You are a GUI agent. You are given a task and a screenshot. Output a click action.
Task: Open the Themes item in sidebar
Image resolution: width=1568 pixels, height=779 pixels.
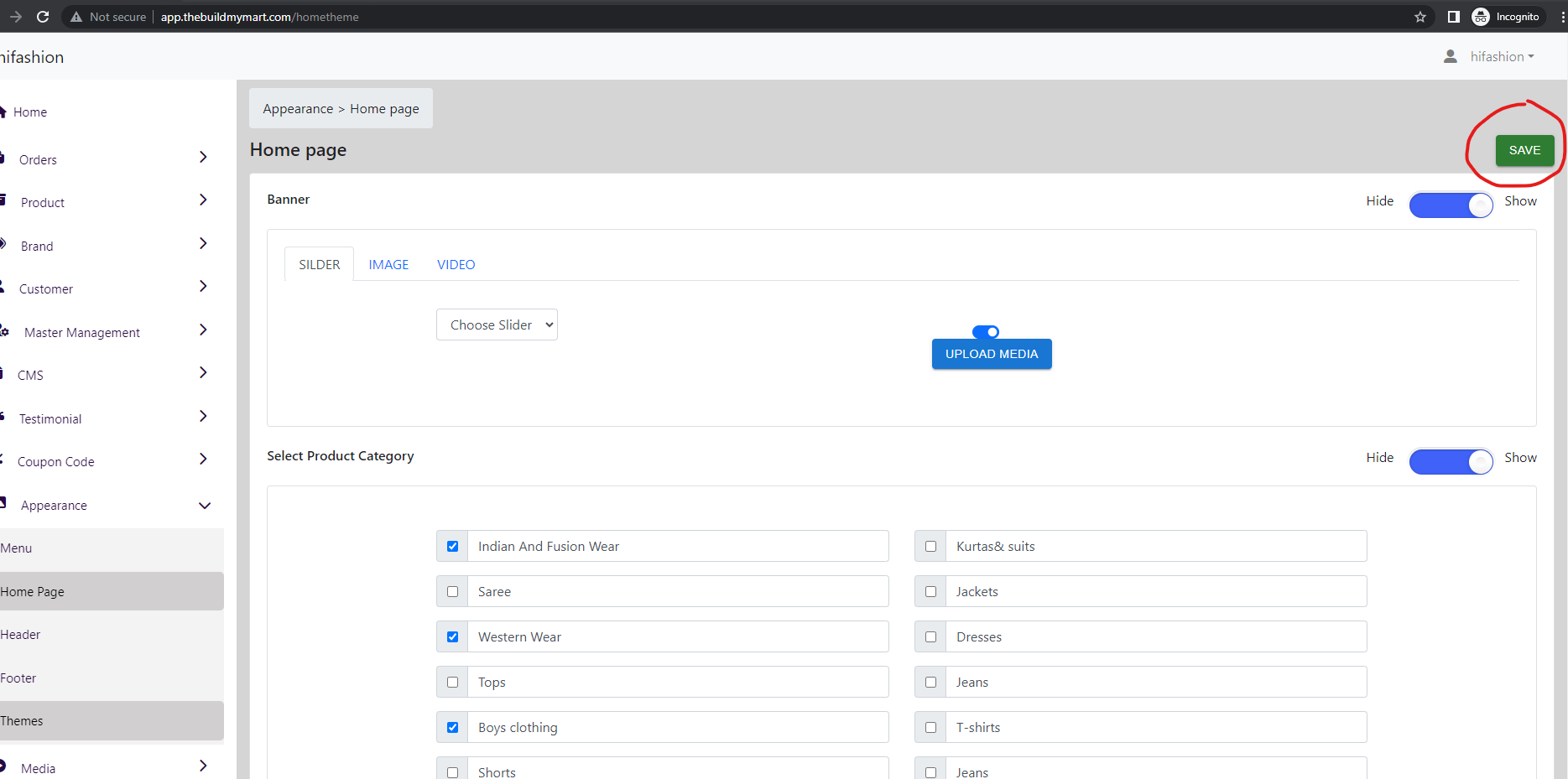112,721
